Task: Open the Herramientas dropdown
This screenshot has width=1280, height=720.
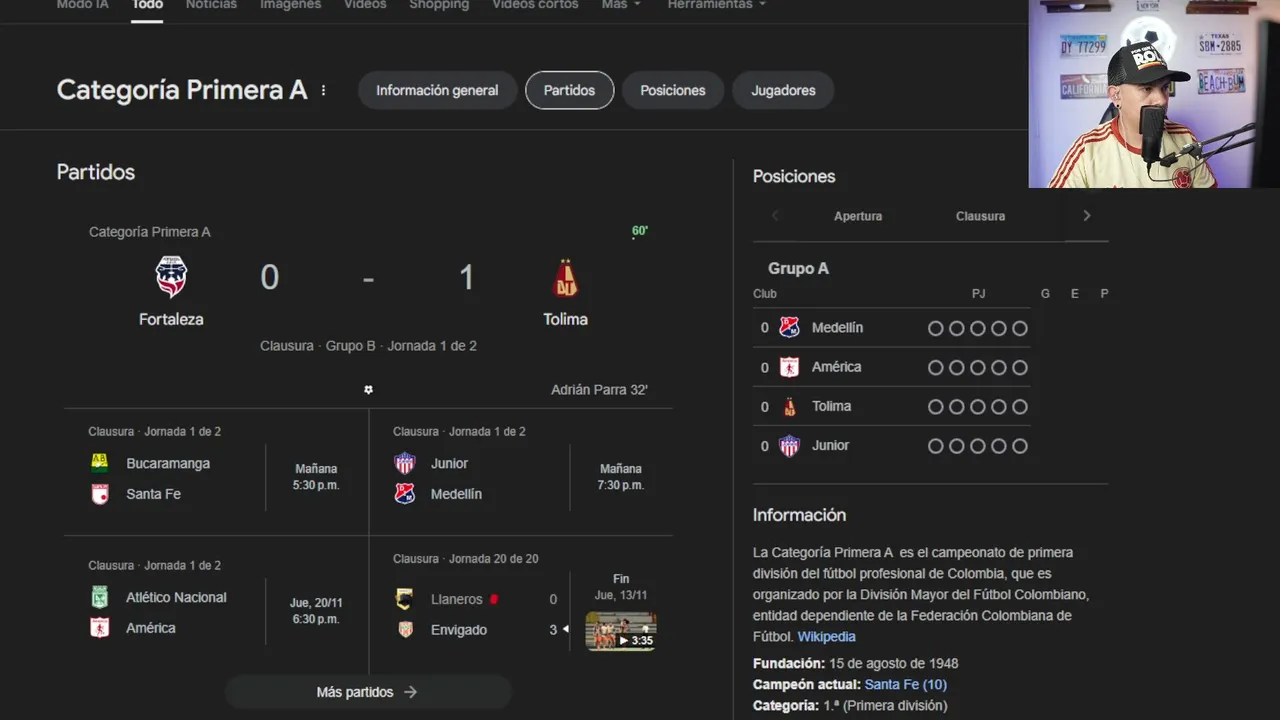Action: (716, 5)
